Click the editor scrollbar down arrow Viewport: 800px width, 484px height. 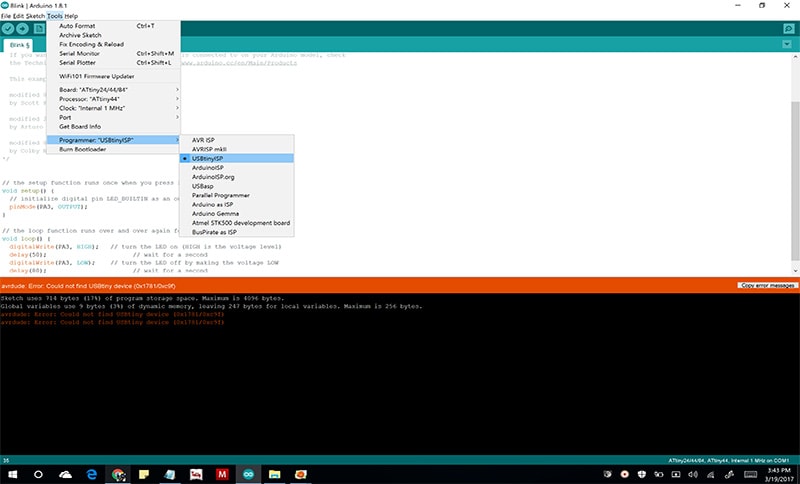[795, 271]
